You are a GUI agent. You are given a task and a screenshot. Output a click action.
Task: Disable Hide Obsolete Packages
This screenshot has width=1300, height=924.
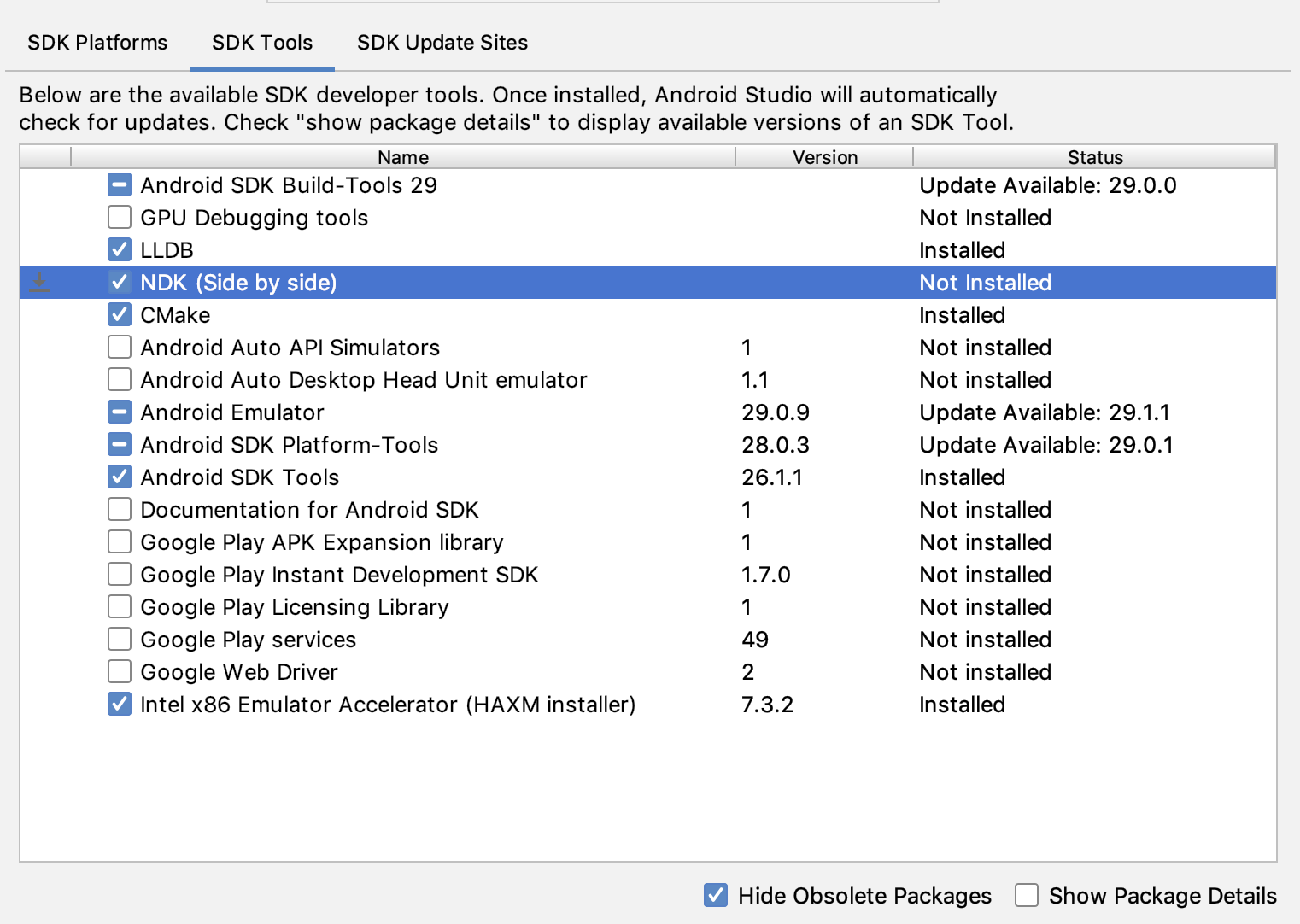click(x=715, y=895)
